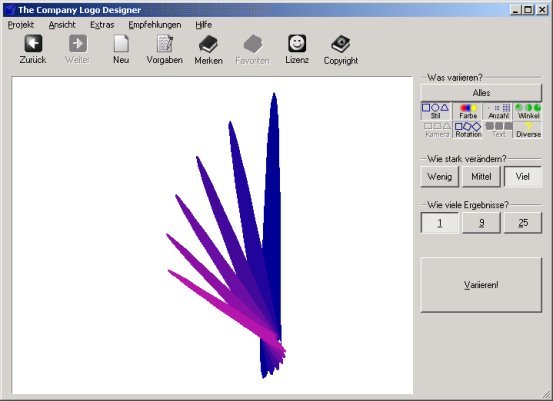The width and height of the screenshot is (553, 401).
Task: Toggle the Stil shapes variation
Action: tap(436, 111)
